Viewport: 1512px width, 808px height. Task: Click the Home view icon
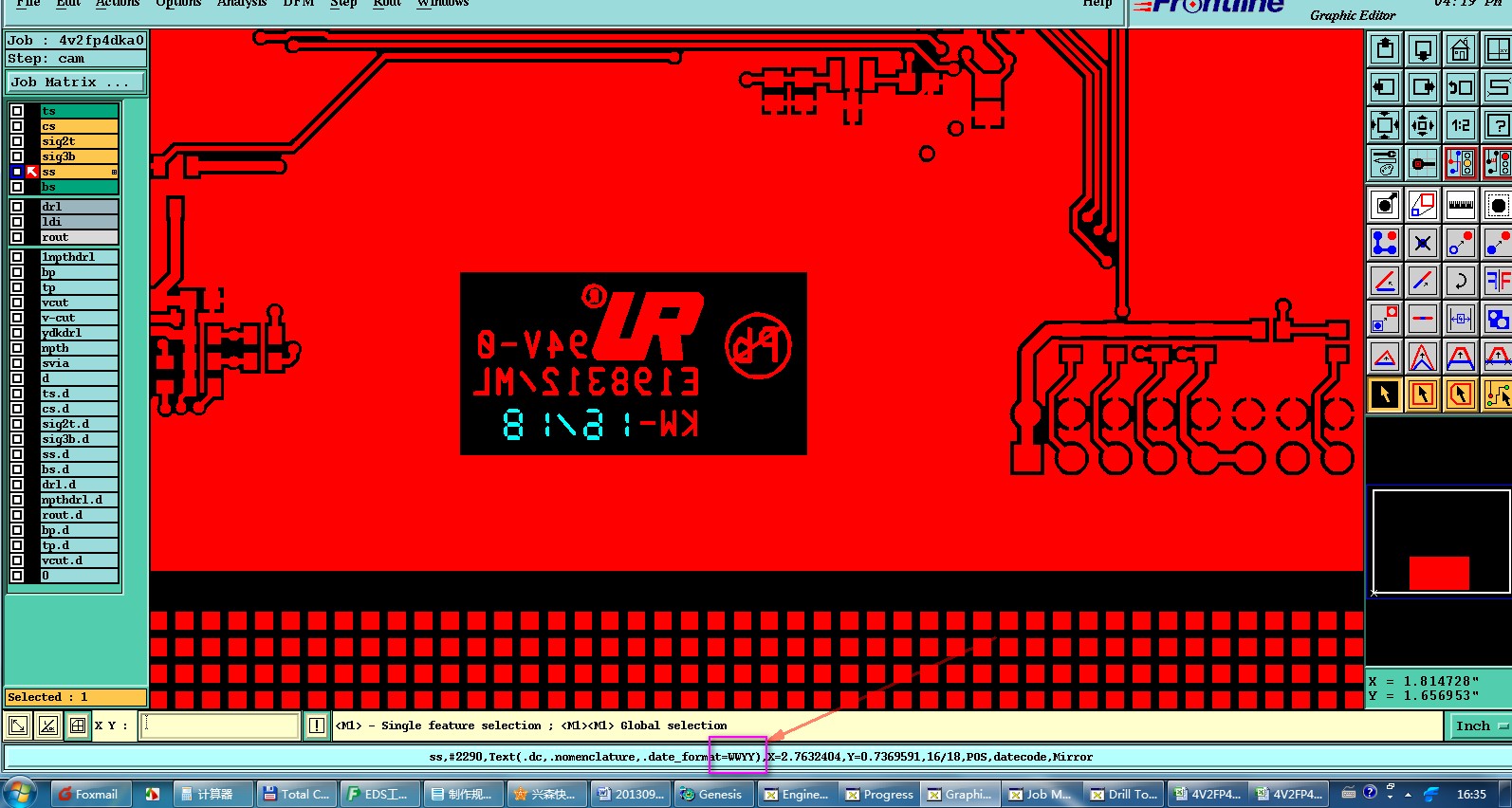[x=1461, y=49]
